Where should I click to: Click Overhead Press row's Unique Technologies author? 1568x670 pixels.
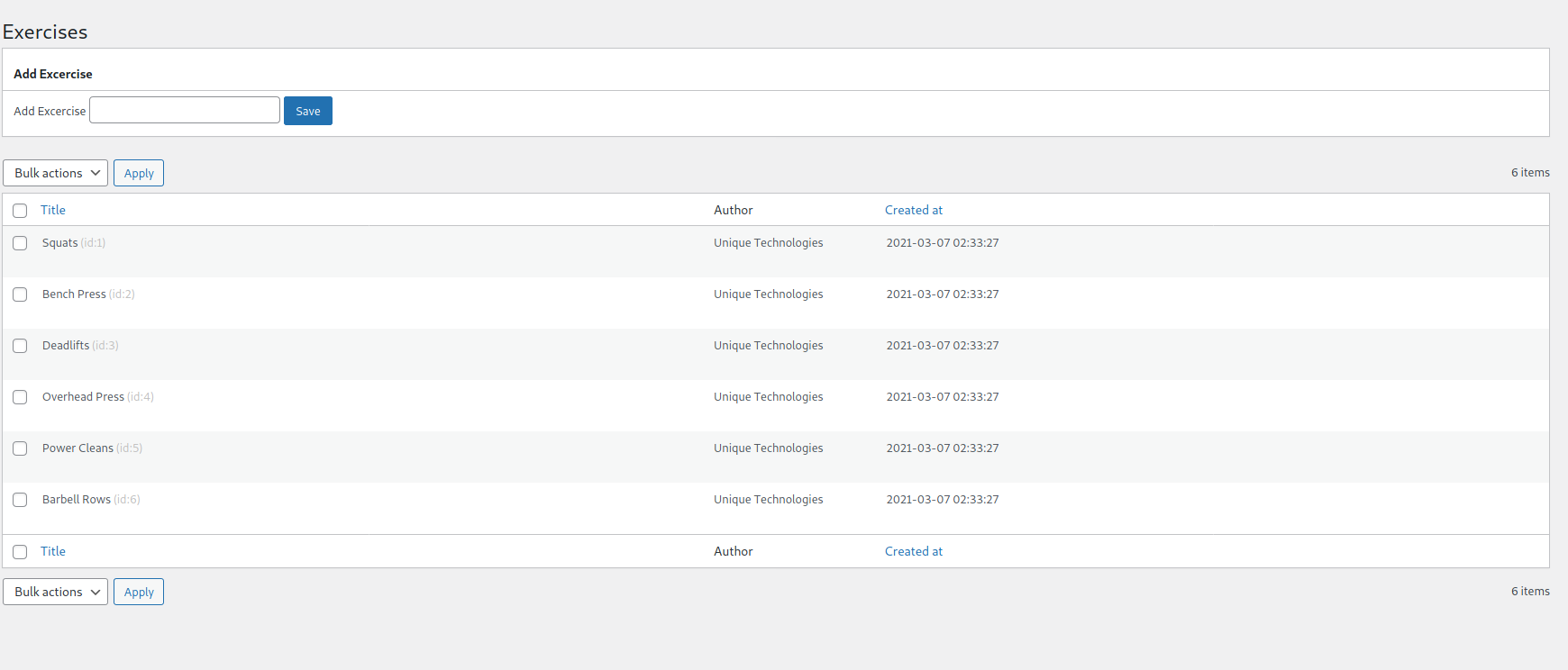click(769, 397)
